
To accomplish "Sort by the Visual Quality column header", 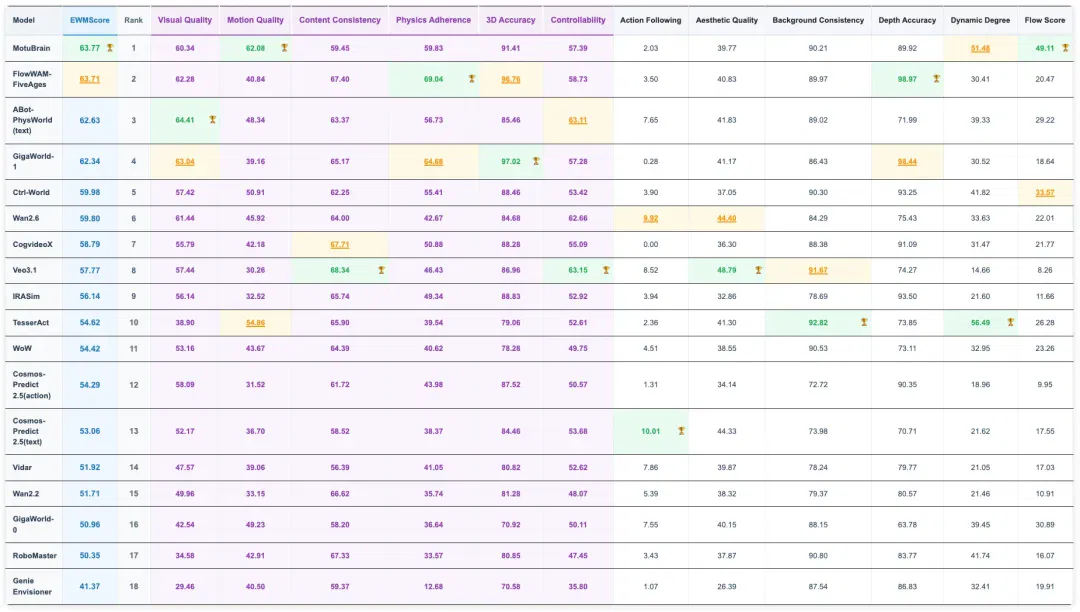I will pyautogui.click(x=185, y=20).
